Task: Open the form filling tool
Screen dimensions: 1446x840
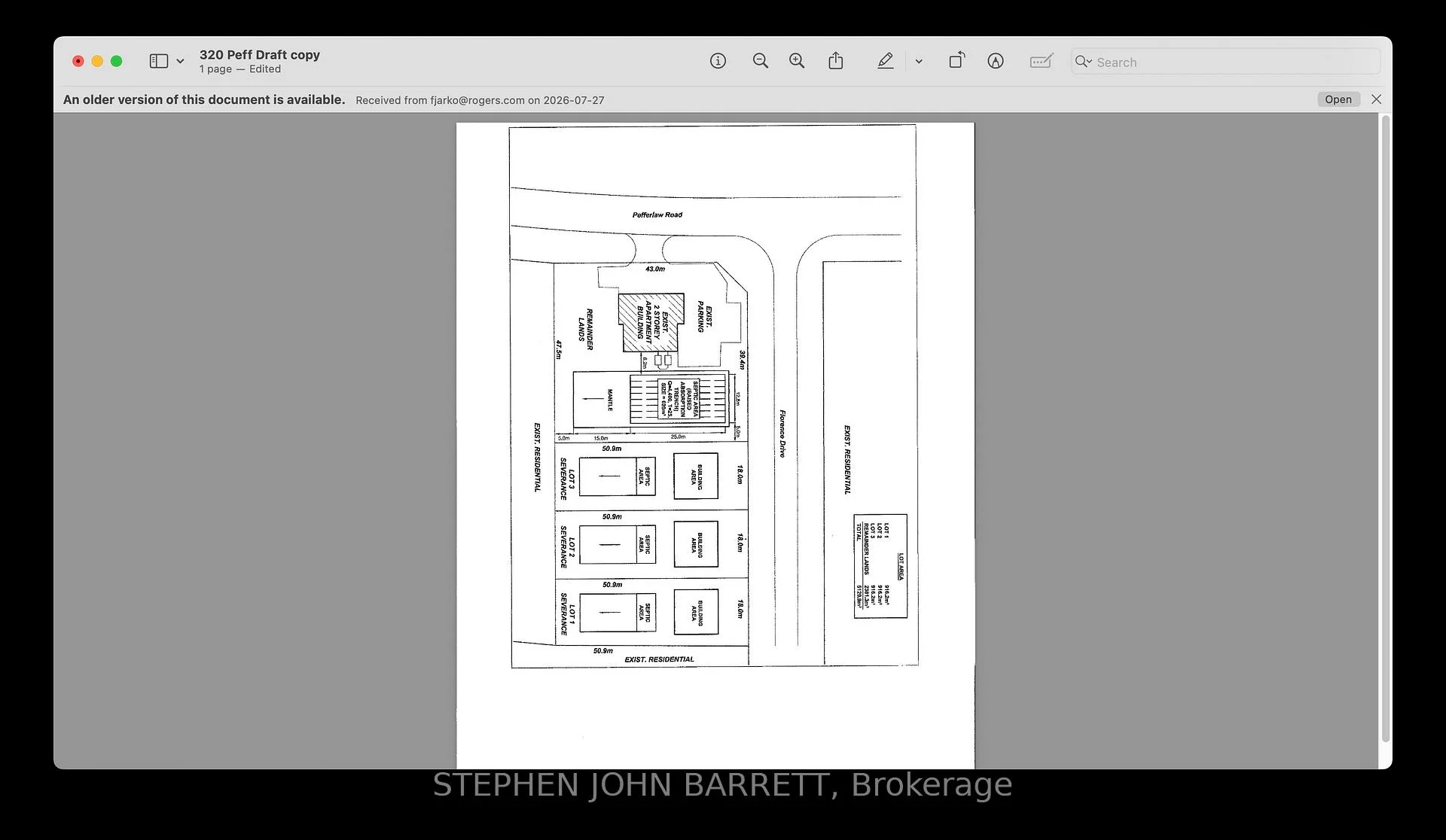Action: coord(1042,61)
